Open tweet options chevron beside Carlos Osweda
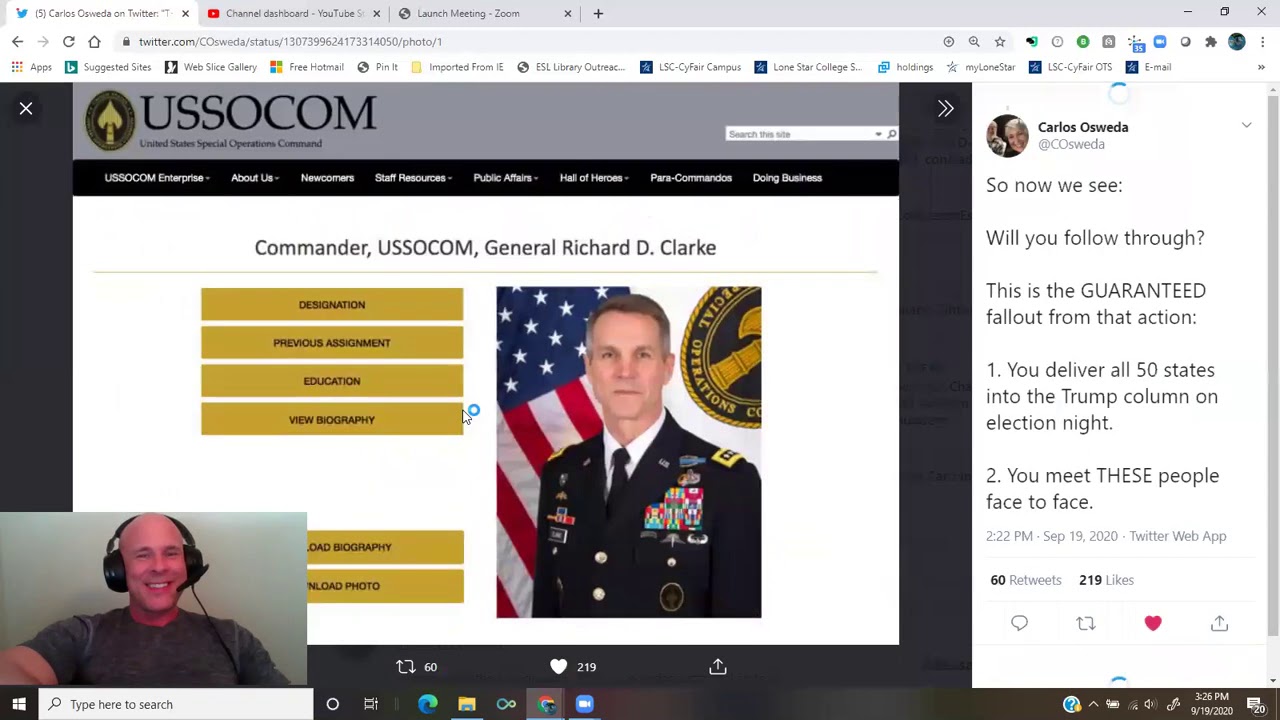This screenshot has height=720, width=1280. click(1246, 125)
